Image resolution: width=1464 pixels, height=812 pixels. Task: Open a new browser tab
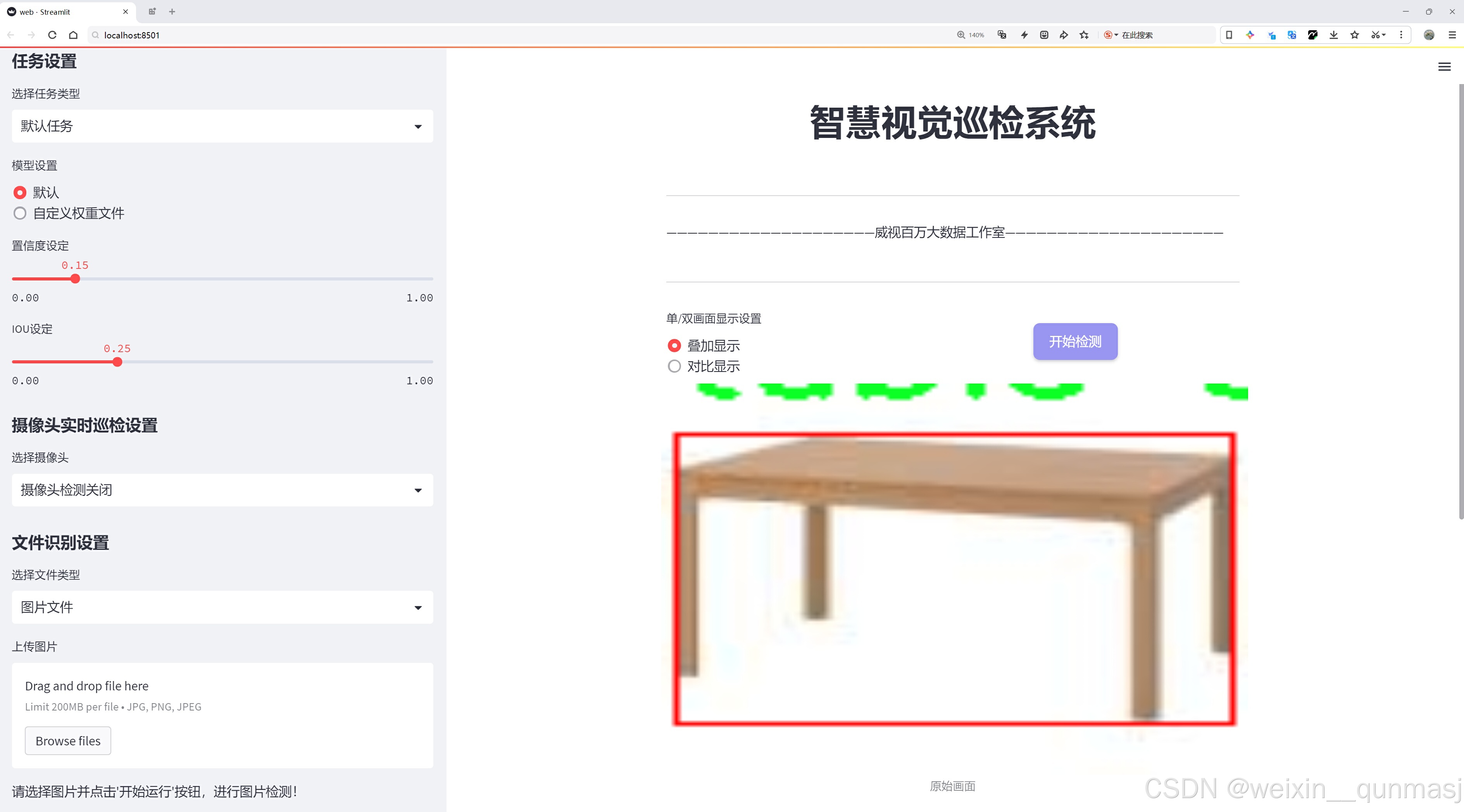click(x=172, y=11)
